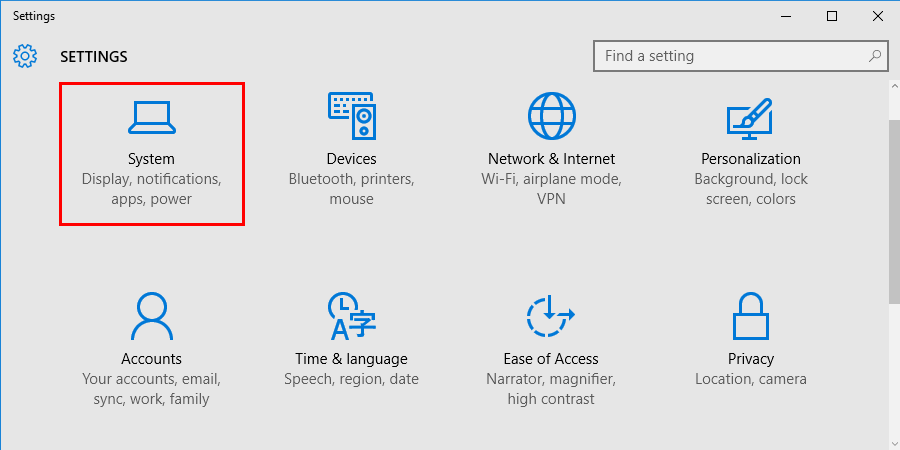The height and width of the screenshot is (450, 900).
Task: Click the Network & Internet globe icon
Action: point(551,117)
